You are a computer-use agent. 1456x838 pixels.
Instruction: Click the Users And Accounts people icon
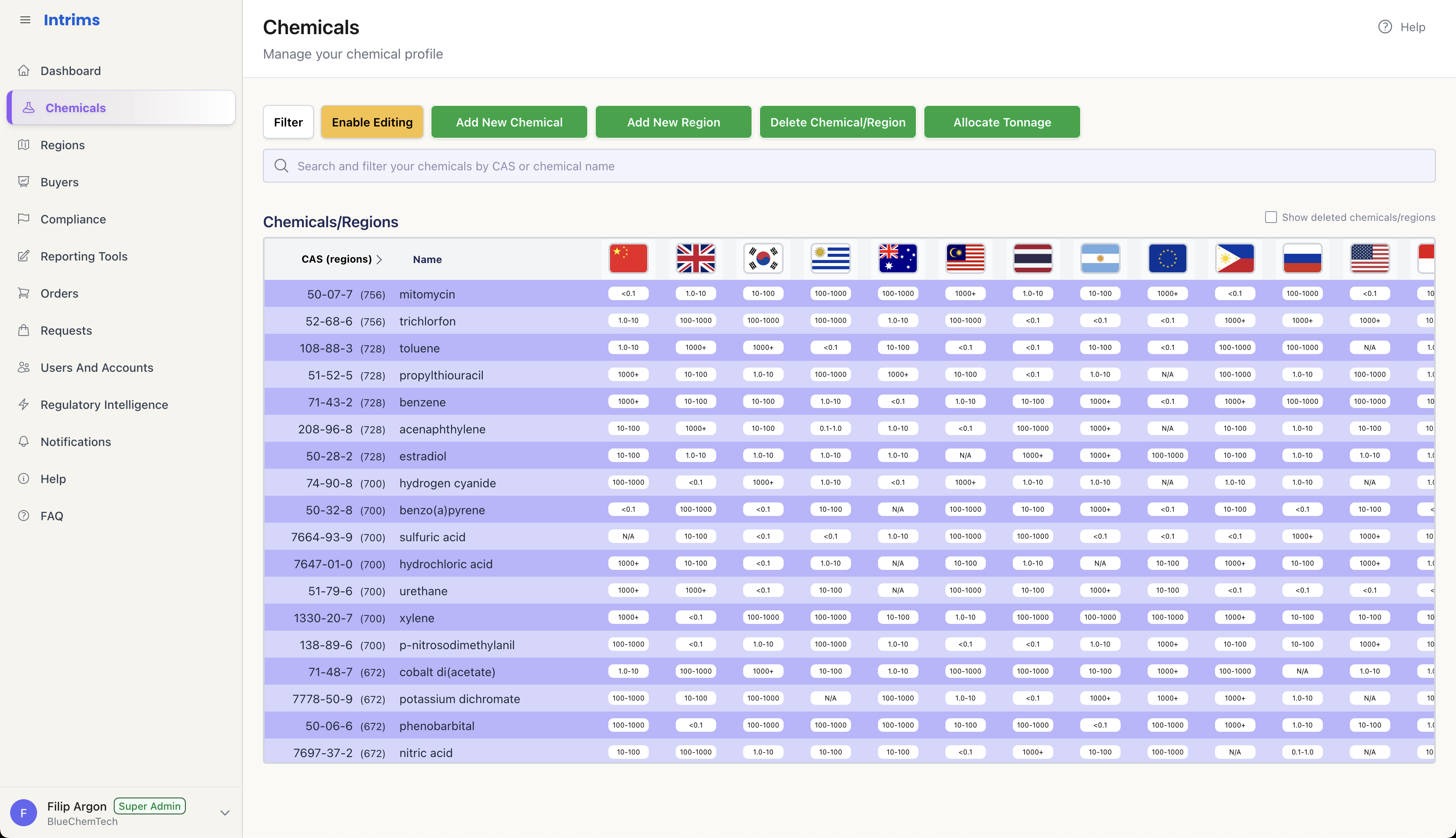point(24,368)
